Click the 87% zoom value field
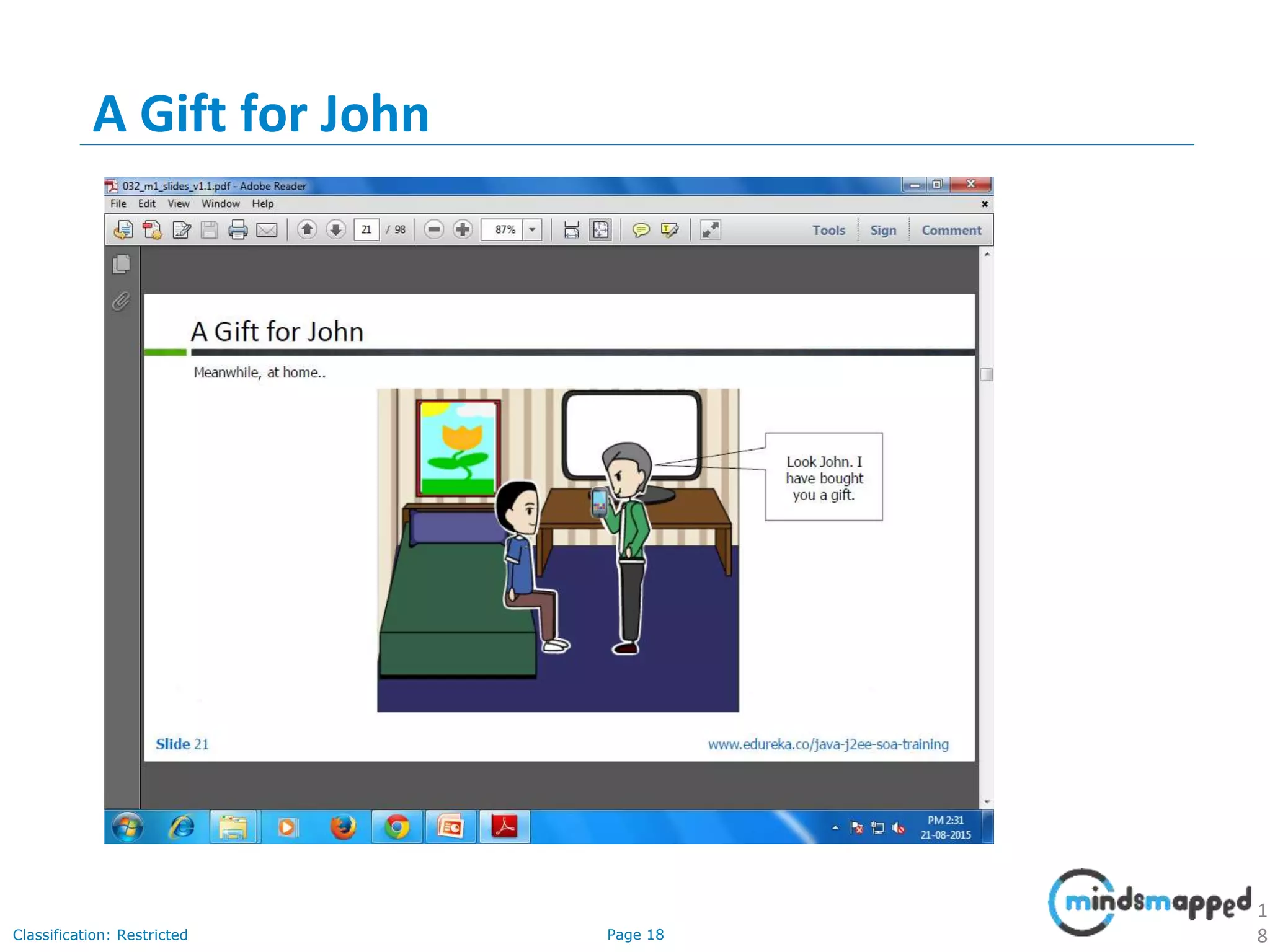 (x=502, y=230)
